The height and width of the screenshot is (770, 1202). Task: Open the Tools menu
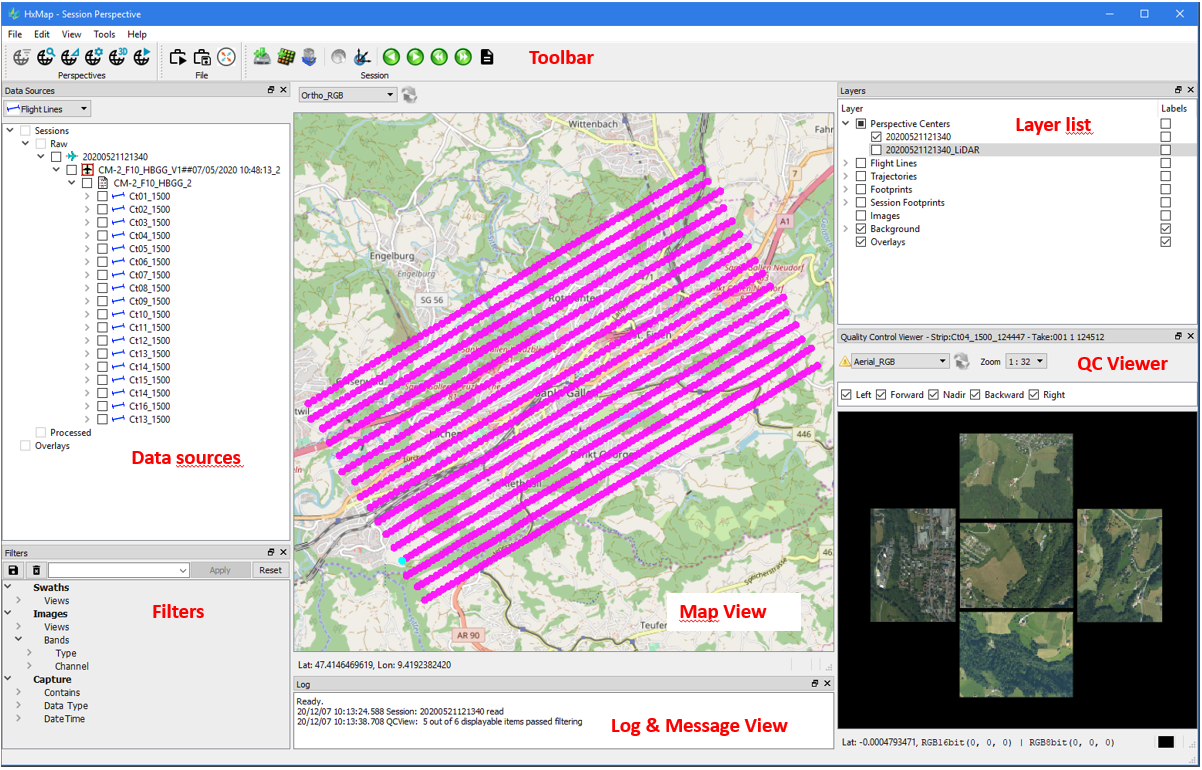click(104, 34)
